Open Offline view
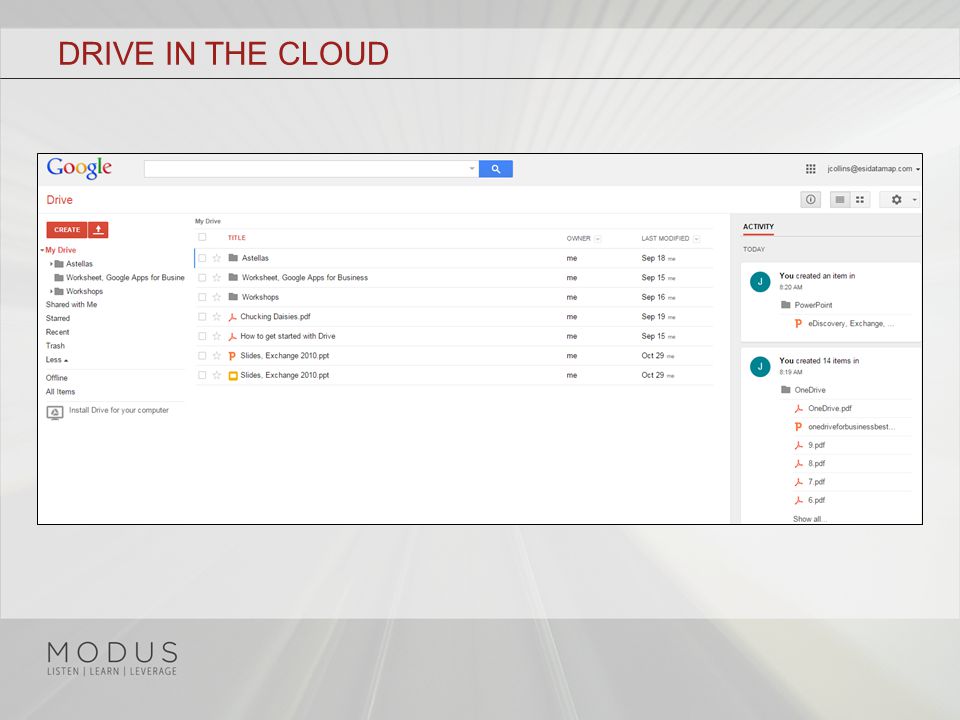Viewport: 960px width, 720px height. pyautogui.click(x=56, y=378)
